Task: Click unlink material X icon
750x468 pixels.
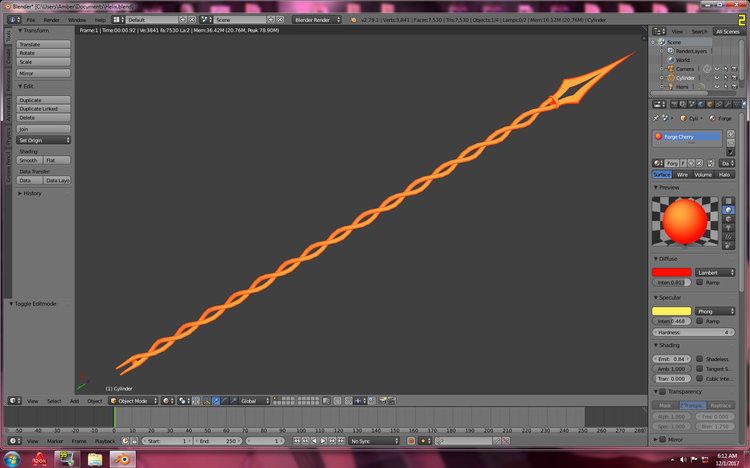Action: 699,163
